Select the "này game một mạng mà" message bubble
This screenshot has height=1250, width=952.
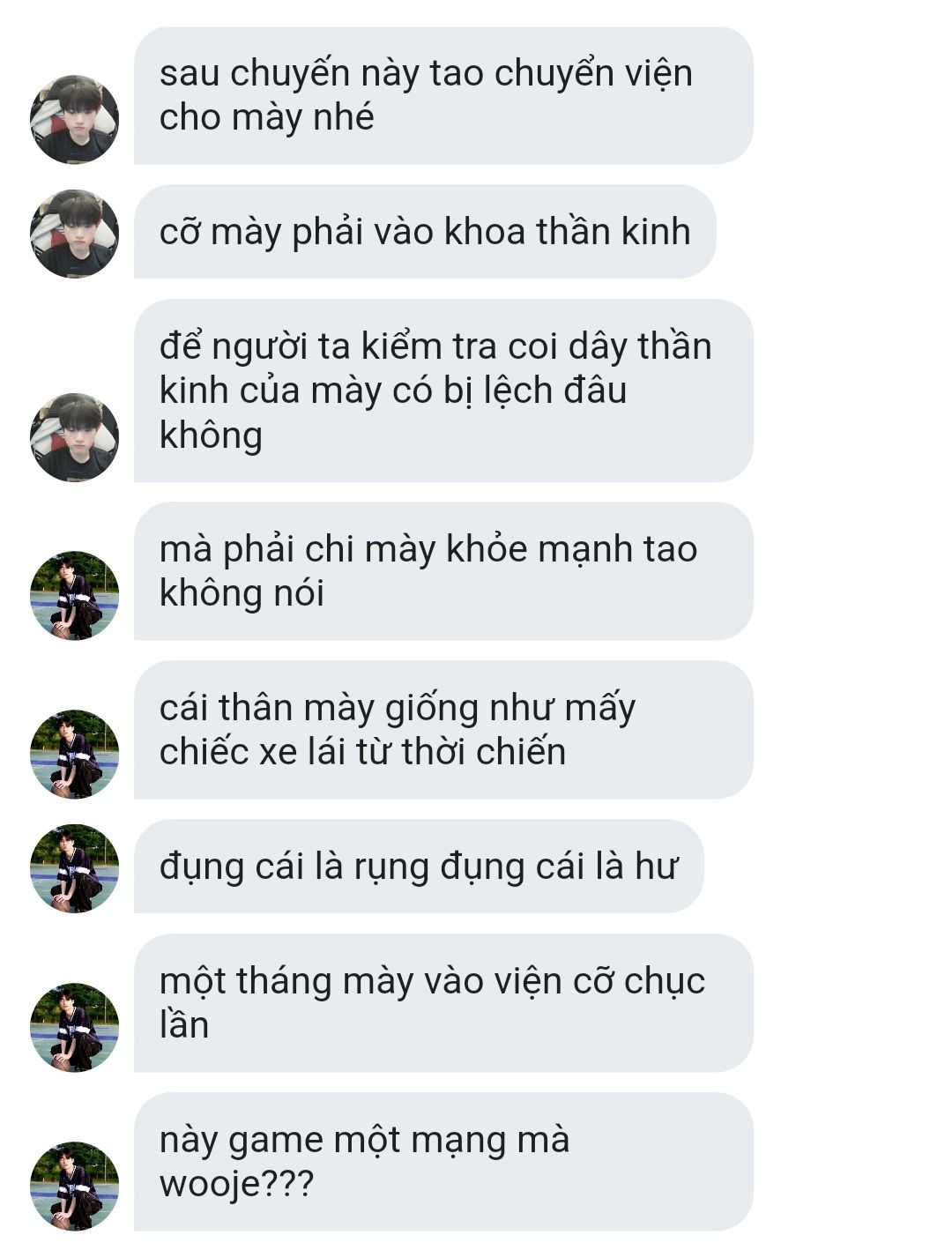pyautogui.click(x=443, y=1162)
